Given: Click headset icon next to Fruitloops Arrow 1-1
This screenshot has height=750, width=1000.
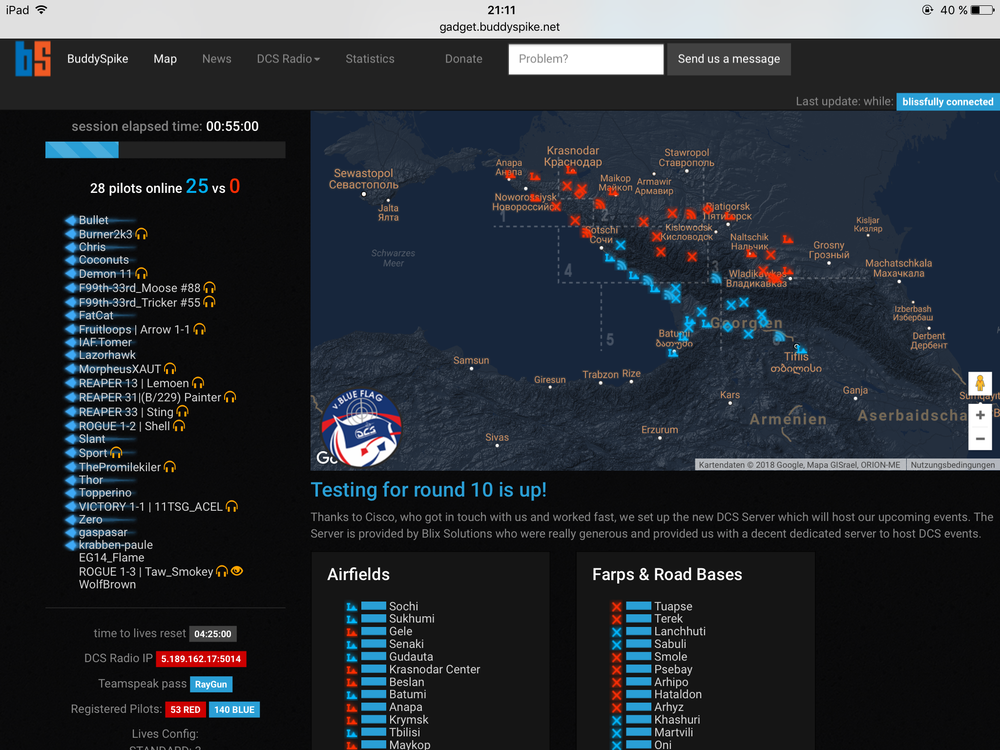Looking at the screenshot, I should tap(200, 329).
